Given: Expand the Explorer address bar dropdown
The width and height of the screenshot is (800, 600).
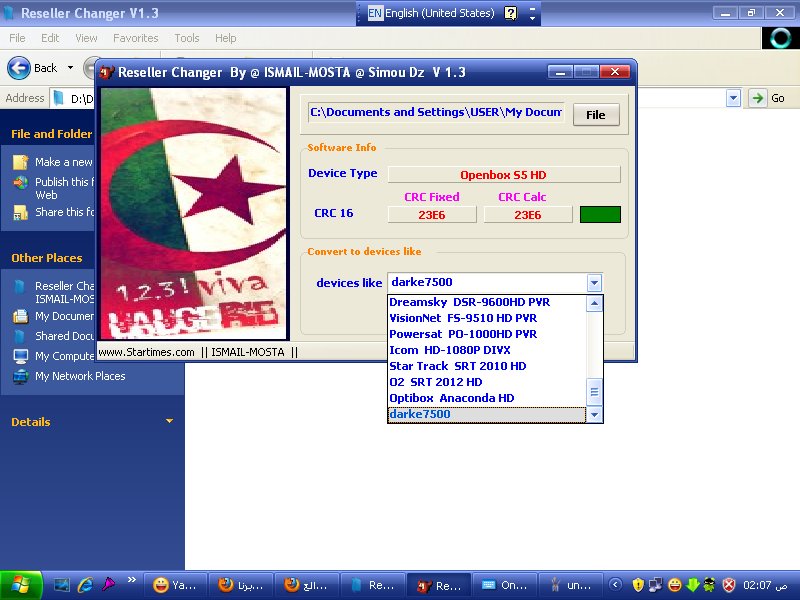Looking at the screenshot, I should [733, 98].
